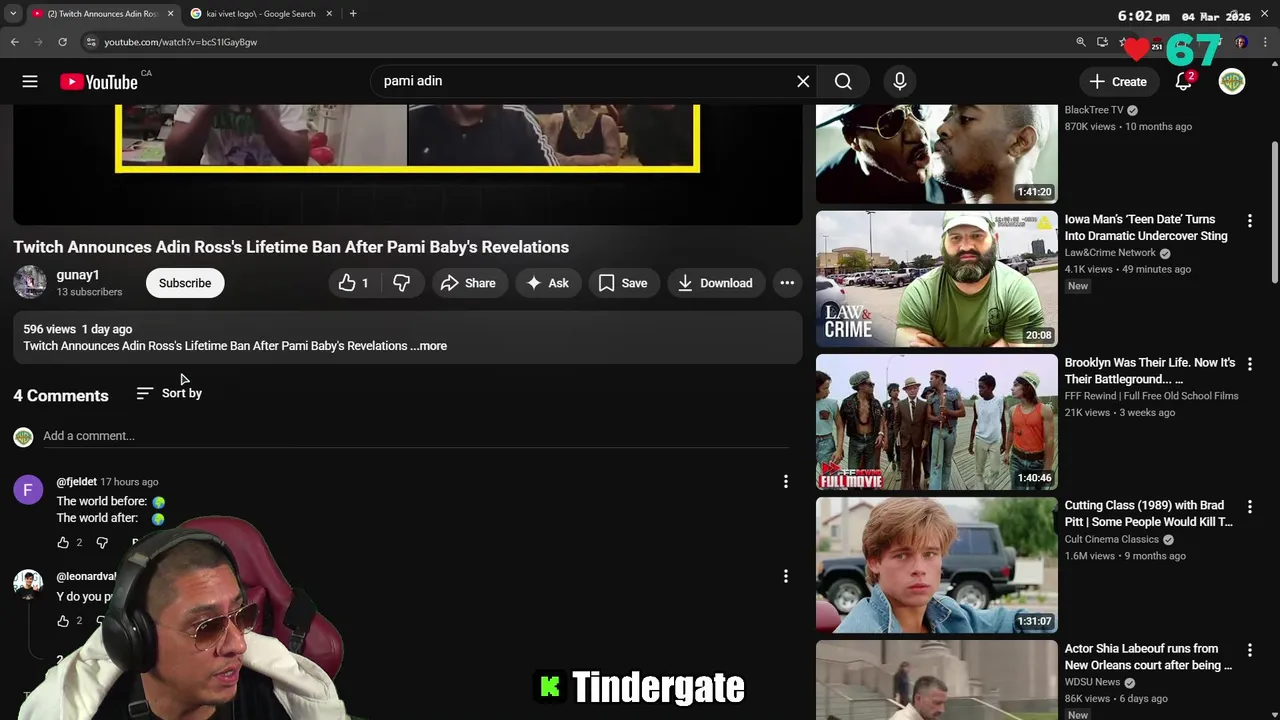Screen dimensions: 1280x720
Task: Go back in browser history
Action: click(x=15, y=42)
